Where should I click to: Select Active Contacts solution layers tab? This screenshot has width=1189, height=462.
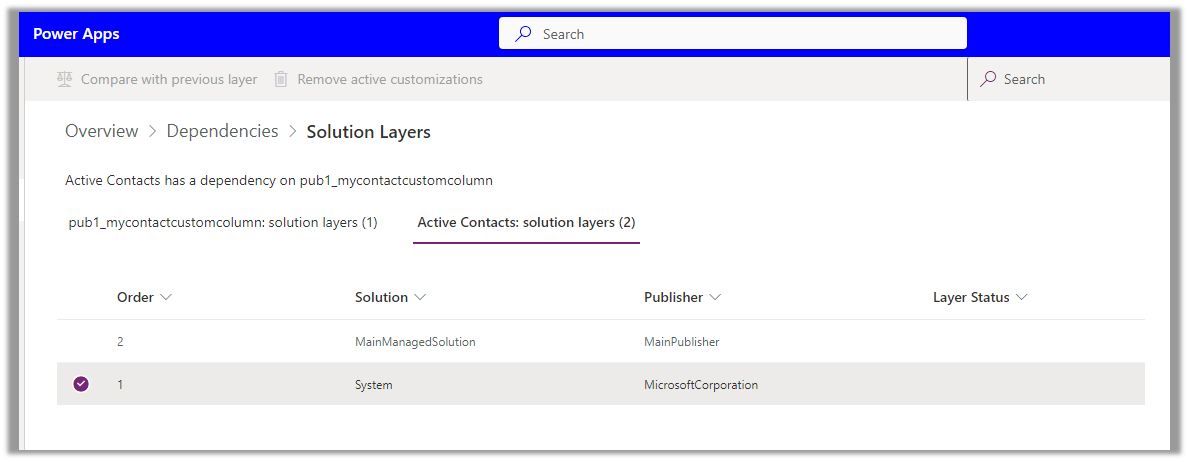click(x=526, y=222)
